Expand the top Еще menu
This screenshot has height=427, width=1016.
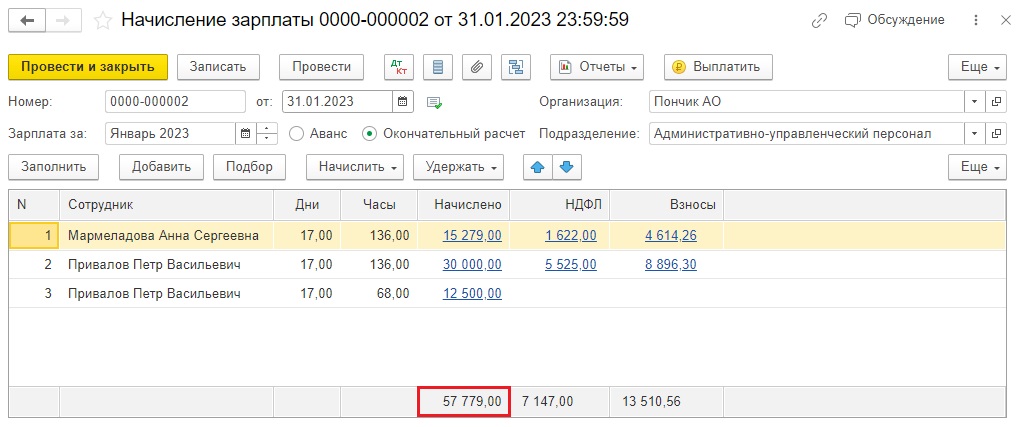point(977,67)
